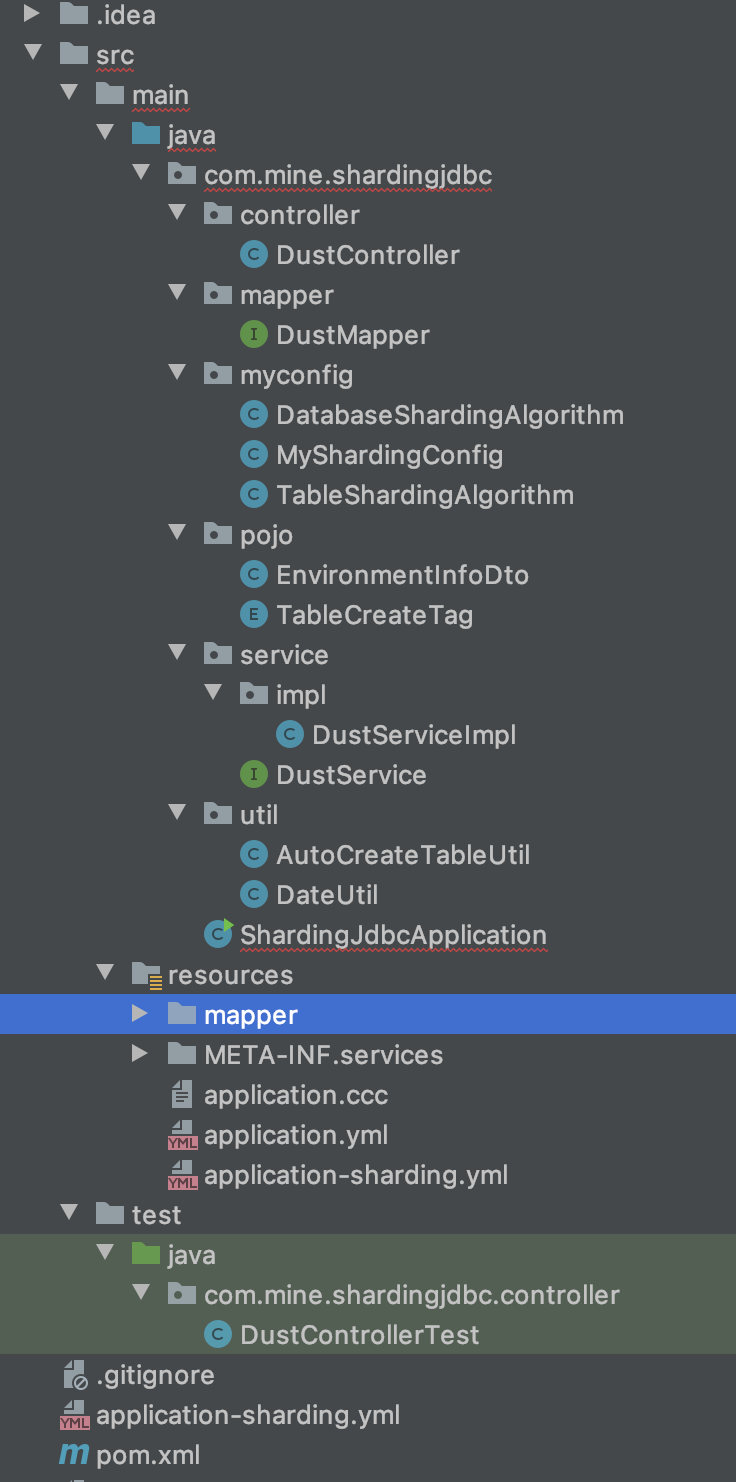Select the AutoCreateTableUtil class
Image resolution: width=736 pixels, height=1482 pixels.
point(403,854)
